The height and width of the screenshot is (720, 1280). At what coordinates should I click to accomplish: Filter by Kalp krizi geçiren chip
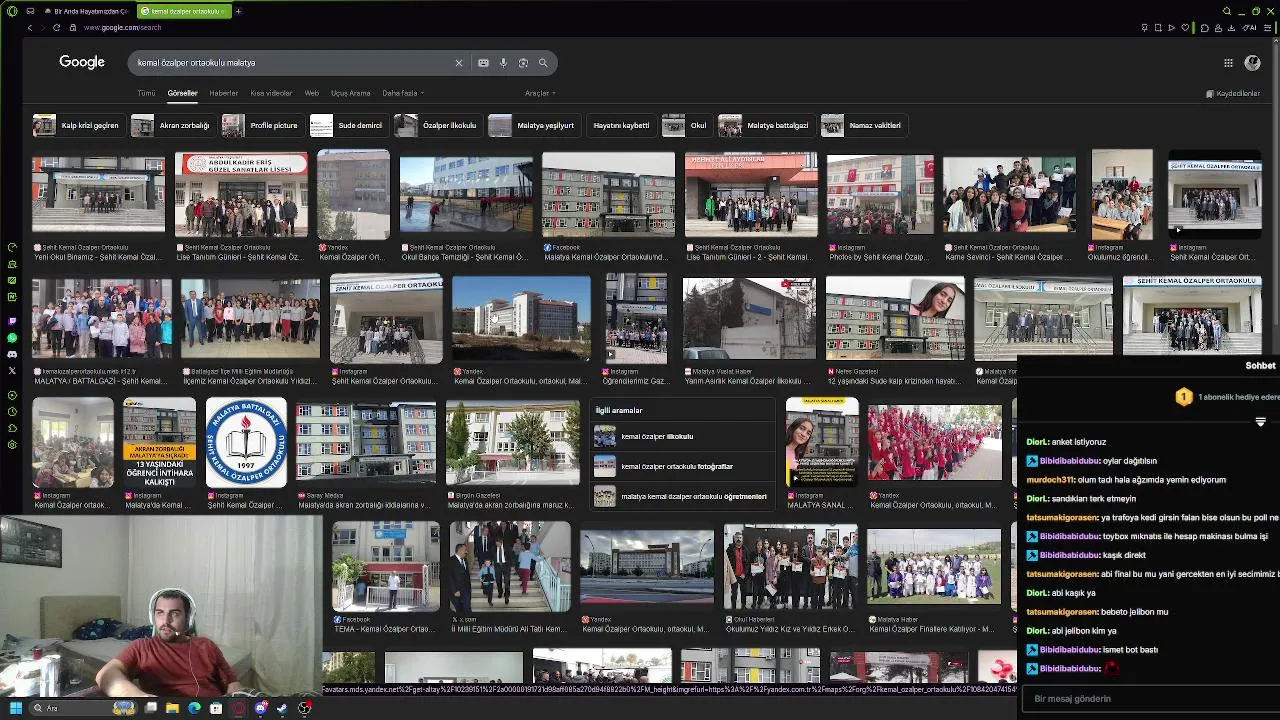click(77, 126)
